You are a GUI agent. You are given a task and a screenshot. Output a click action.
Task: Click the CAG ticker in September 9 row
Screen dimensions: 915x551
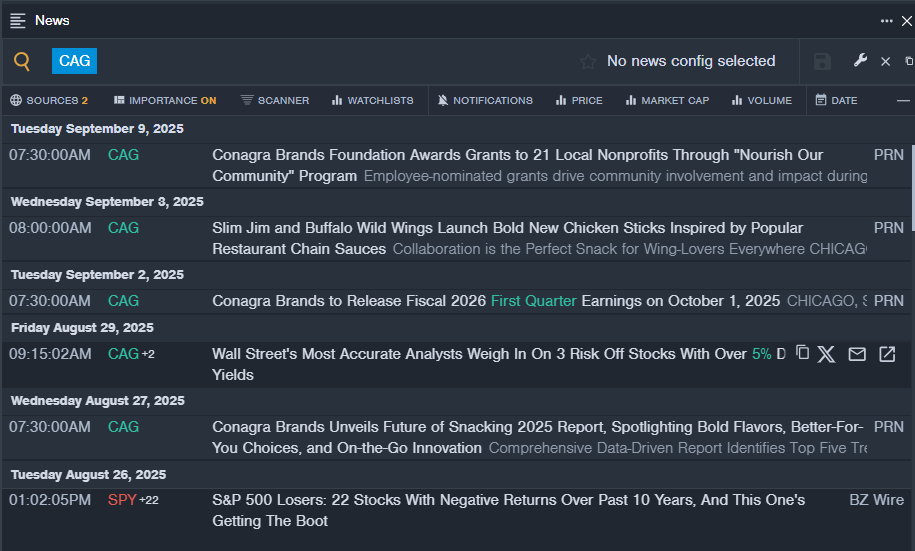tap(123, 155)
